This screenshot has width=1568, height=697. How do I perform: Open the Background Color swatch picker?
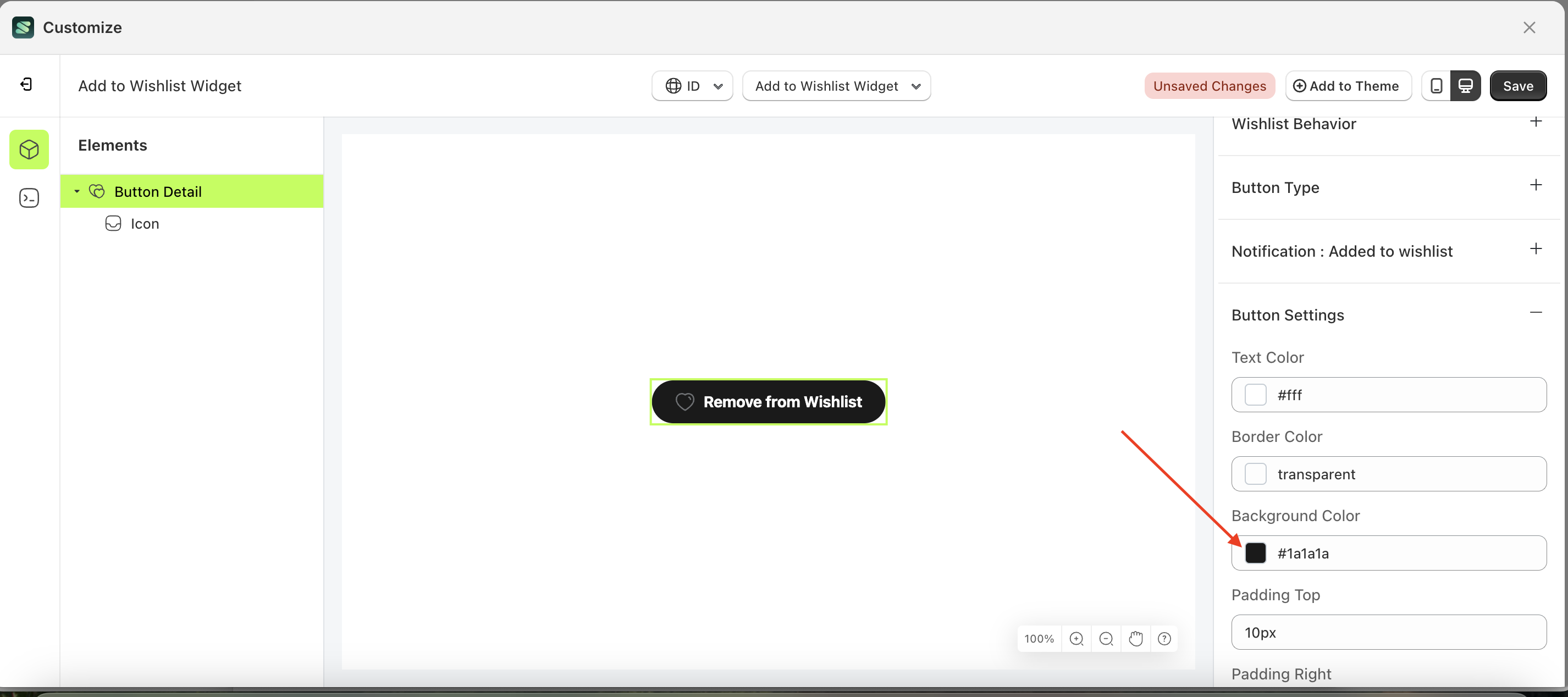[x=1256, y=553]
